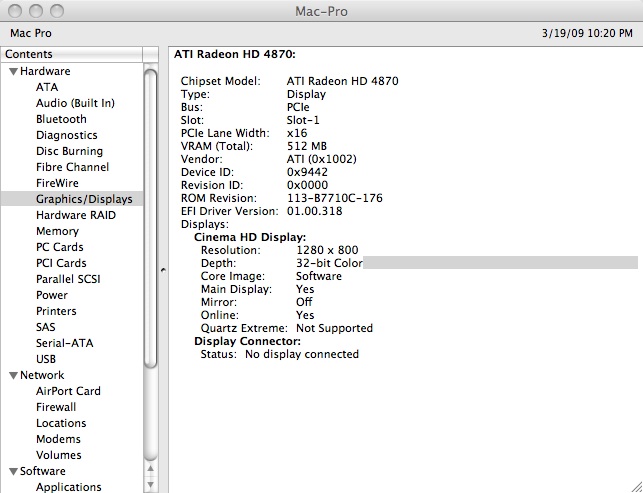Click the "Slot-1" slot value

coord(303,121)
